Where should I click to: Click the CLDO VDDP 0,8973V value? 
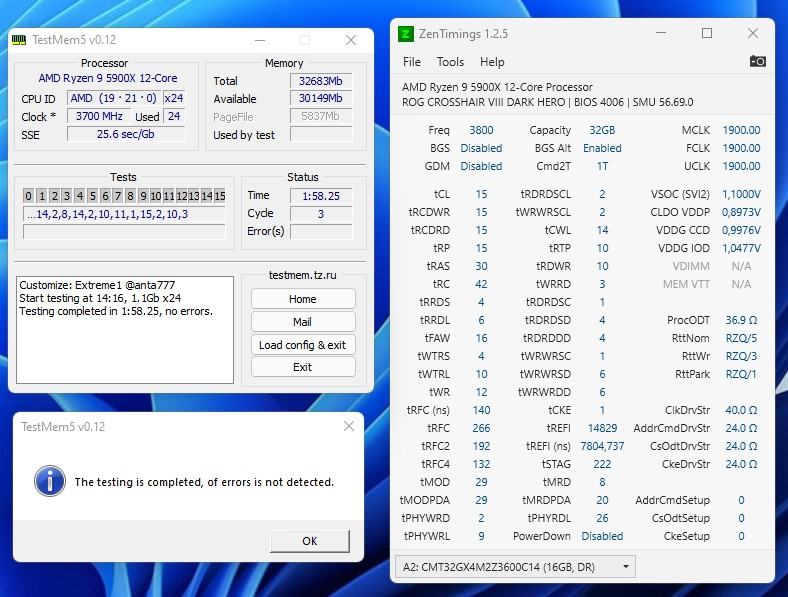741,212
